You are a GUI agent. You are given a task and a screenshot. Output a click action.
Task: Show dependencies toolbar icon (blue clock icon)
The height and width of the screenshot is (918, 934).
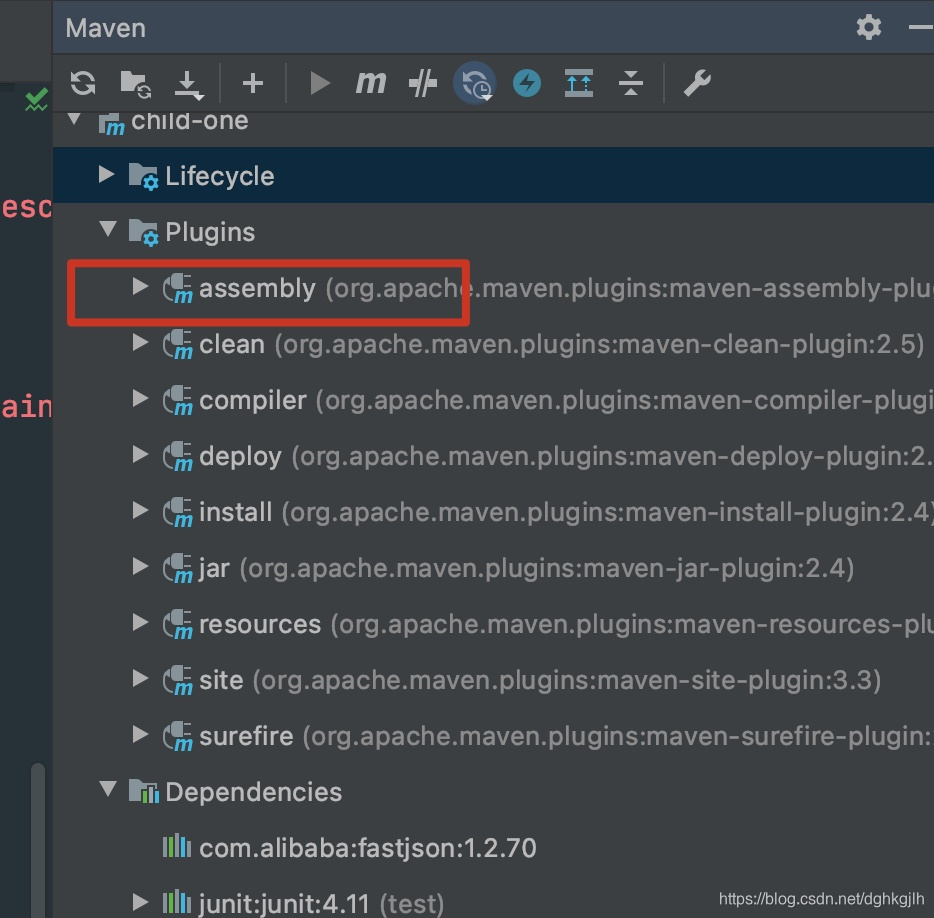tap(475, 83)
